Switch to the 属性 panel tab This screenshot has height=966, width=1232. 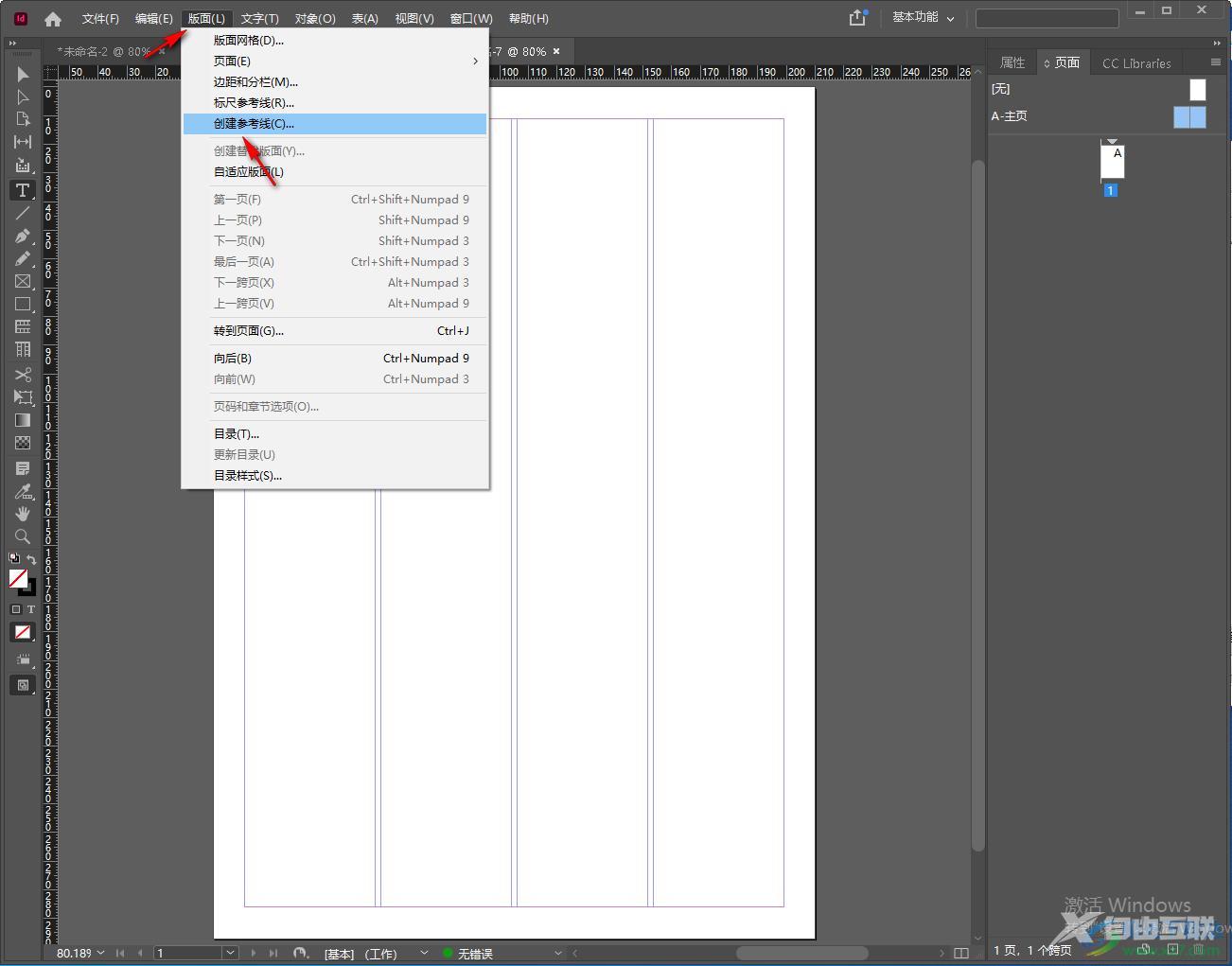coord(1012,63)
